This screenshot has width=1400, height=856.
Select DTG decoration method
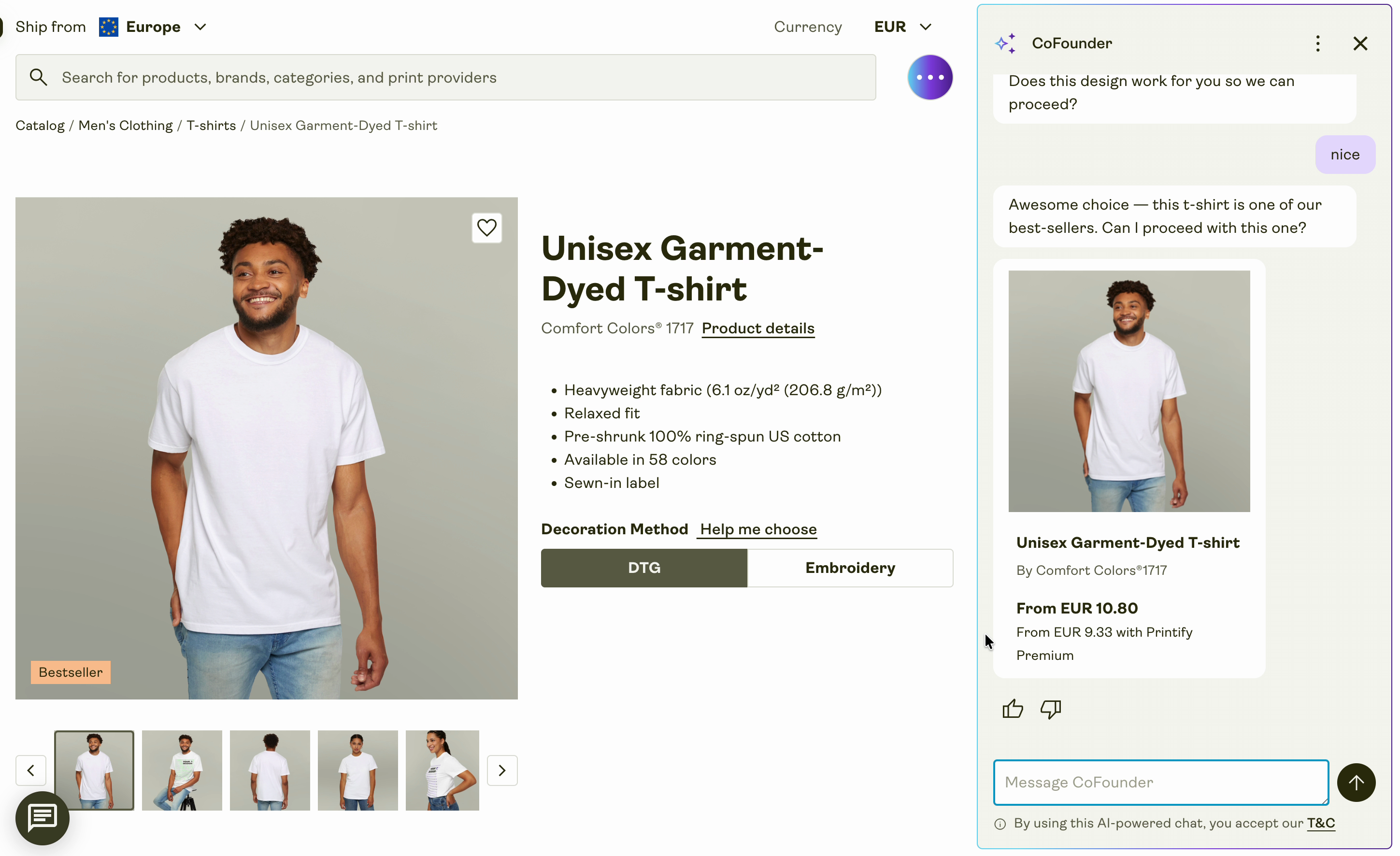(644, 568)
